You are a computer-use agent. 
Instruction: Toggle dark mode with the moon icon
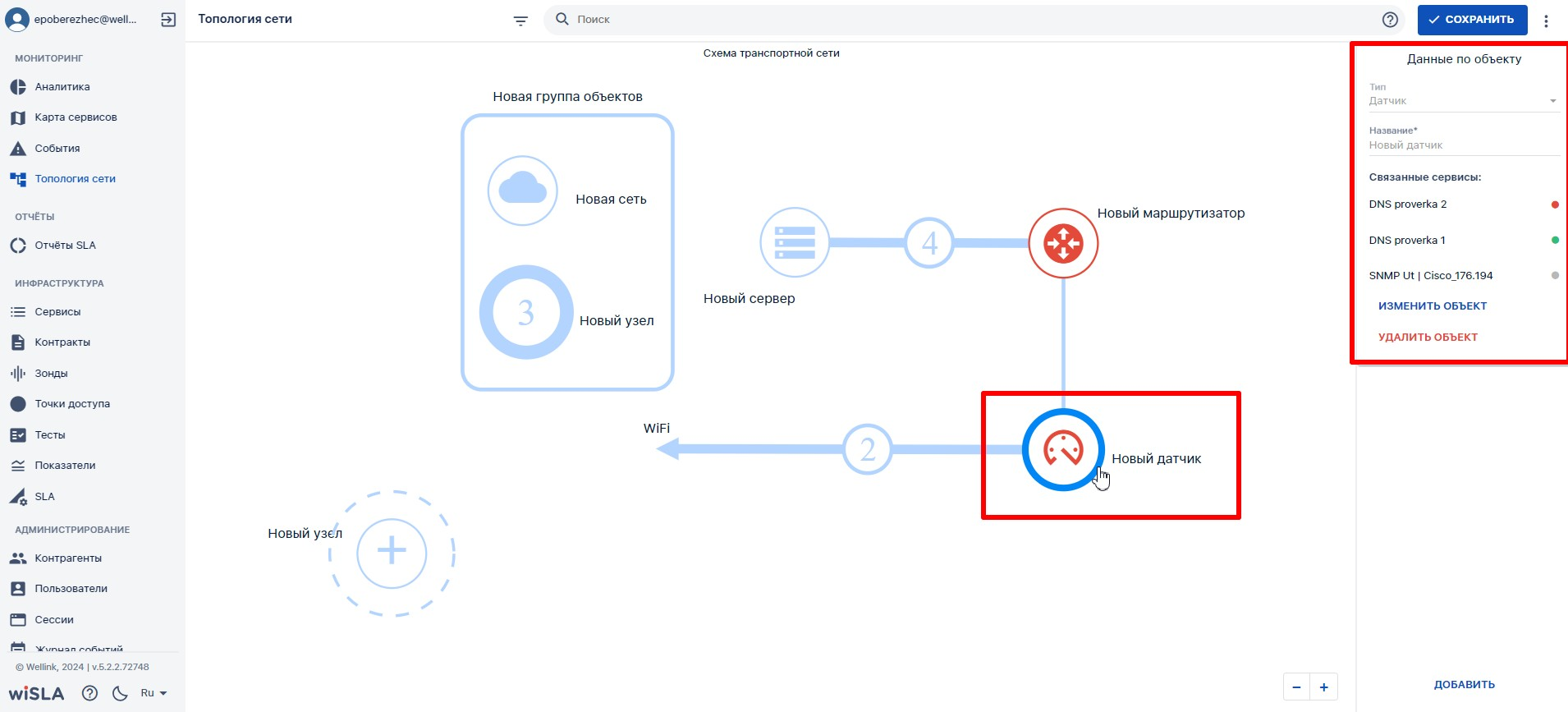coord(120,693)
